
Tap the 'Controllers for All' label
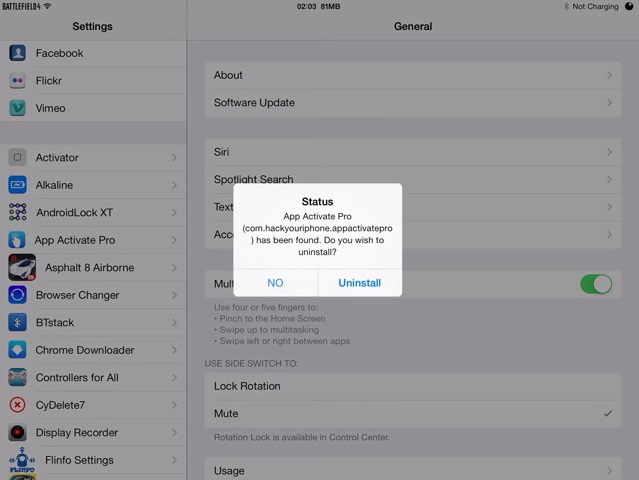pos(77,378)
